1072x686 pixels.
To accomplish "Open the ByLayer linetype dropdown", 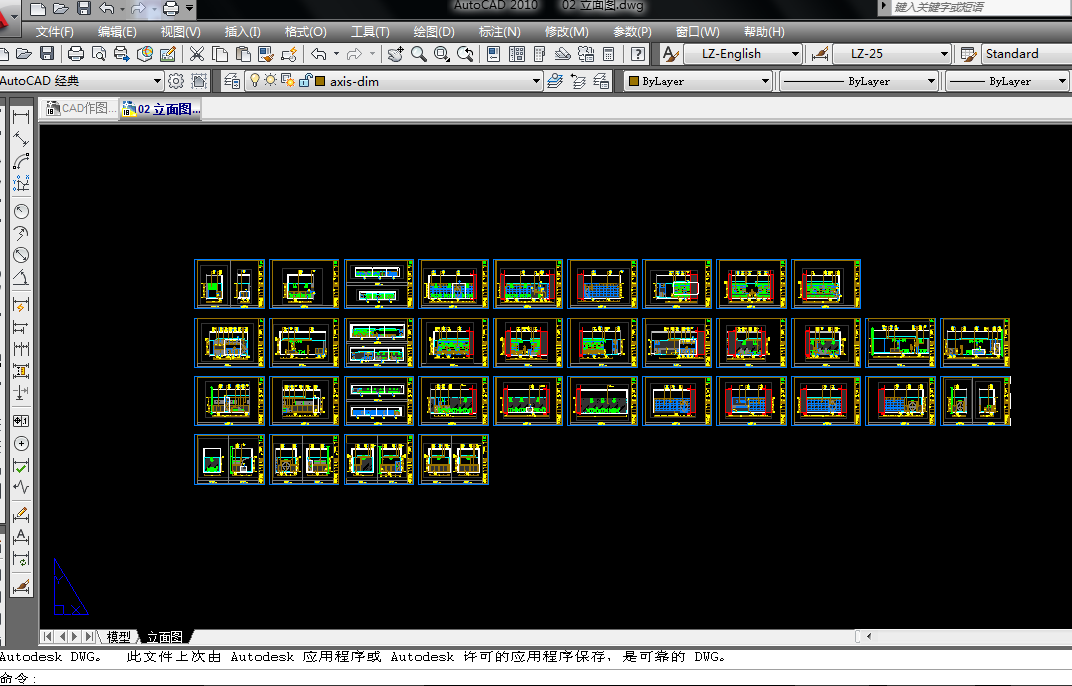I will [x=859, y=81].
